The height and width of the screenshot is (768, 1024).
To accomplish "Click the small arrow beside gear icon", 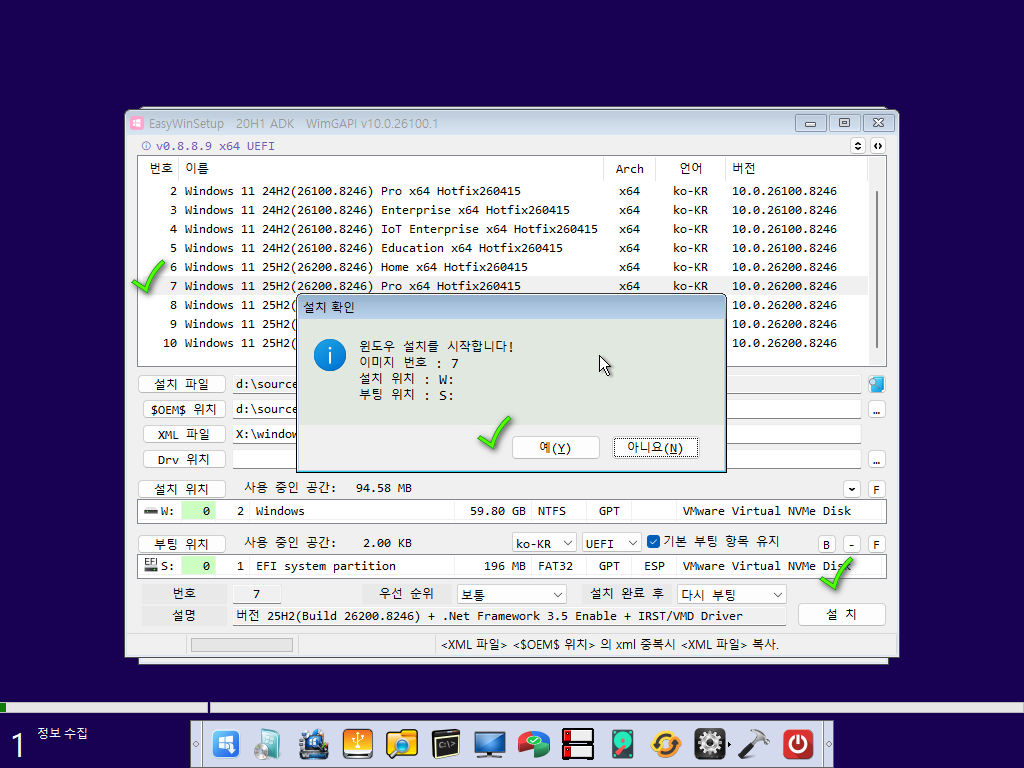I will 729,744.
